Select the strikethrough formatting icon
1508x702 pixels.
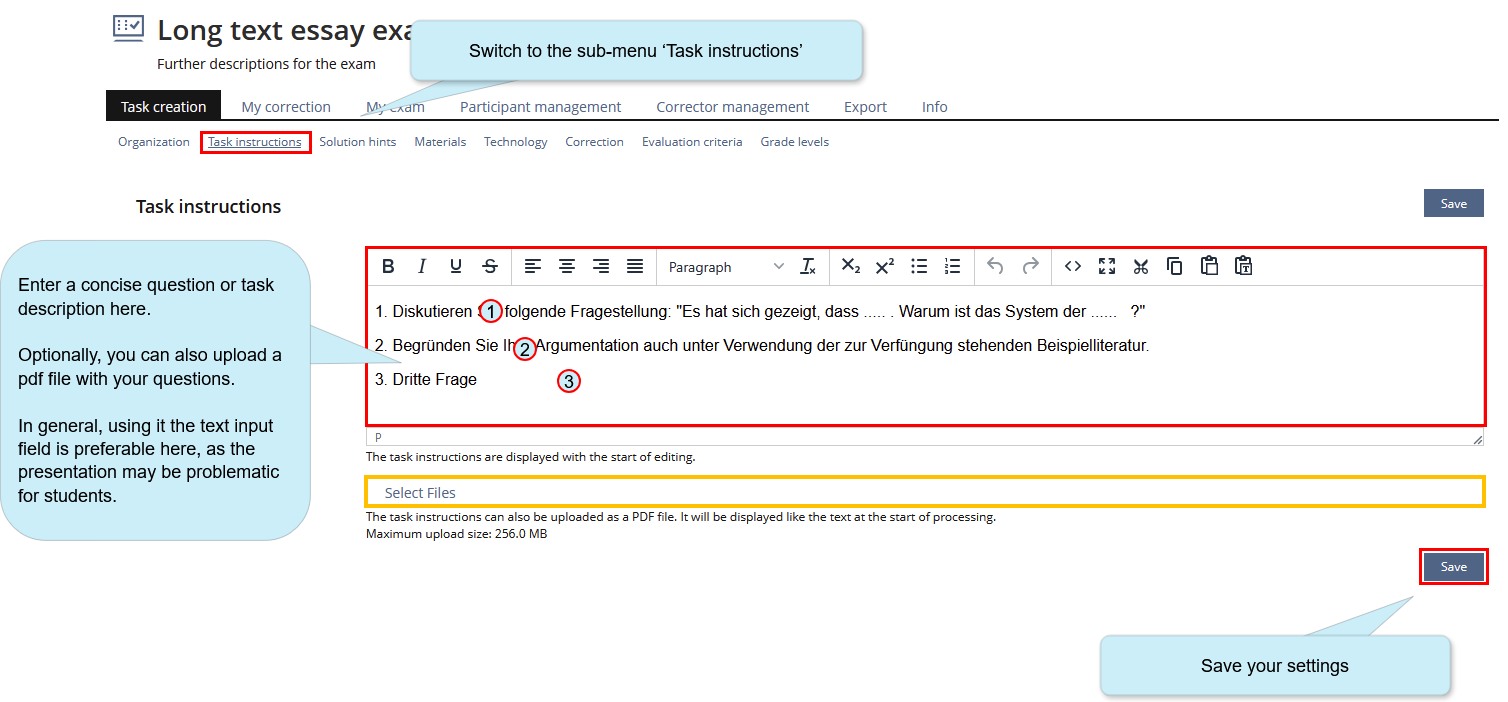coord(490,266)
